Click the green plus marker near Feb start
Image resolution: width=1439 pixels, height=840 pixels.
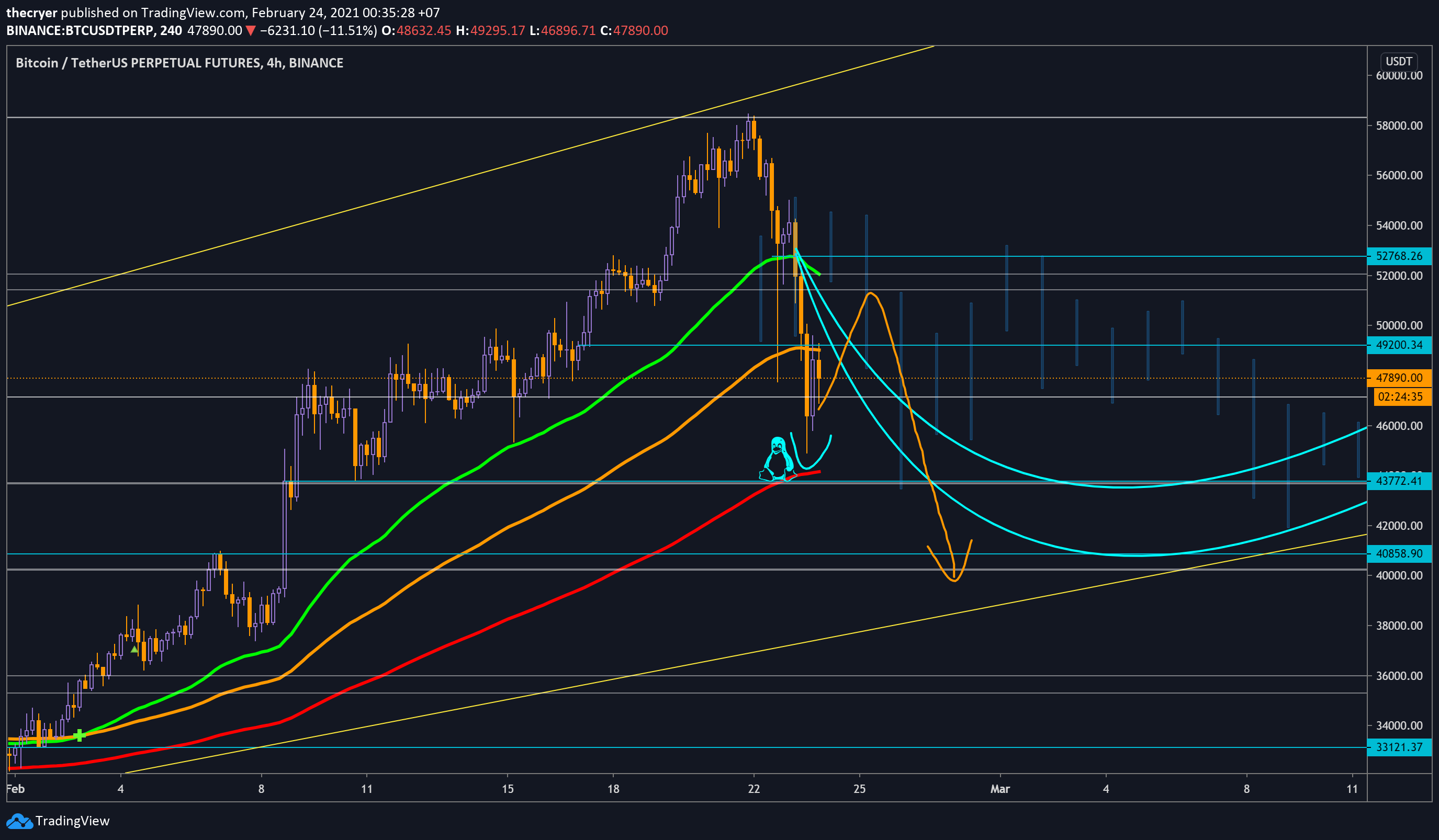pos(80,735)
